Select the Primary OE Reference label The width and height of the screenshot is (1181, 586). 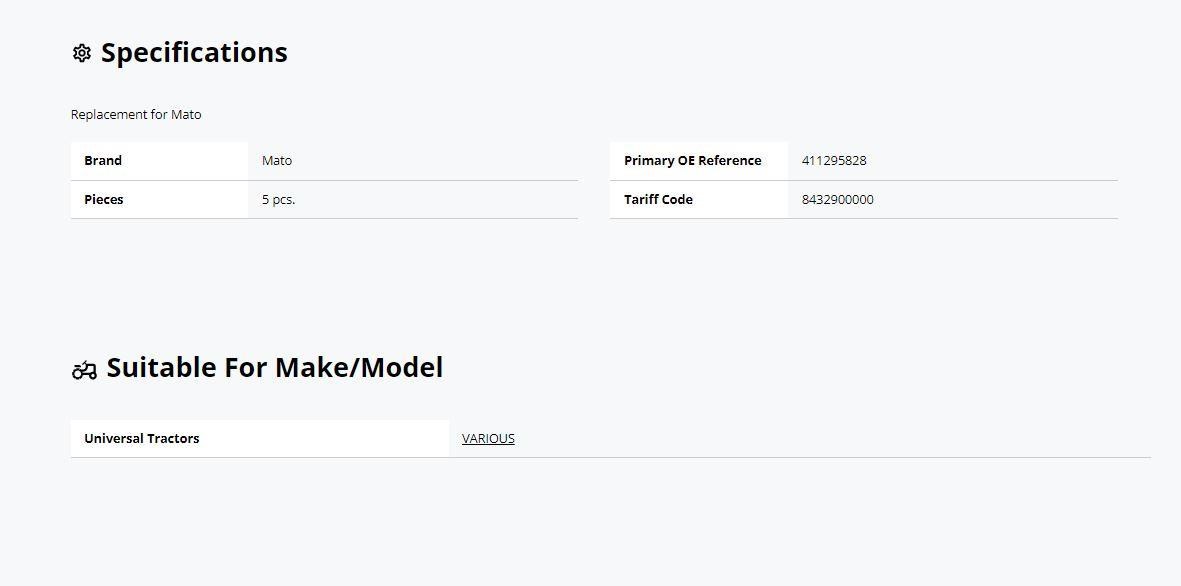692,160
